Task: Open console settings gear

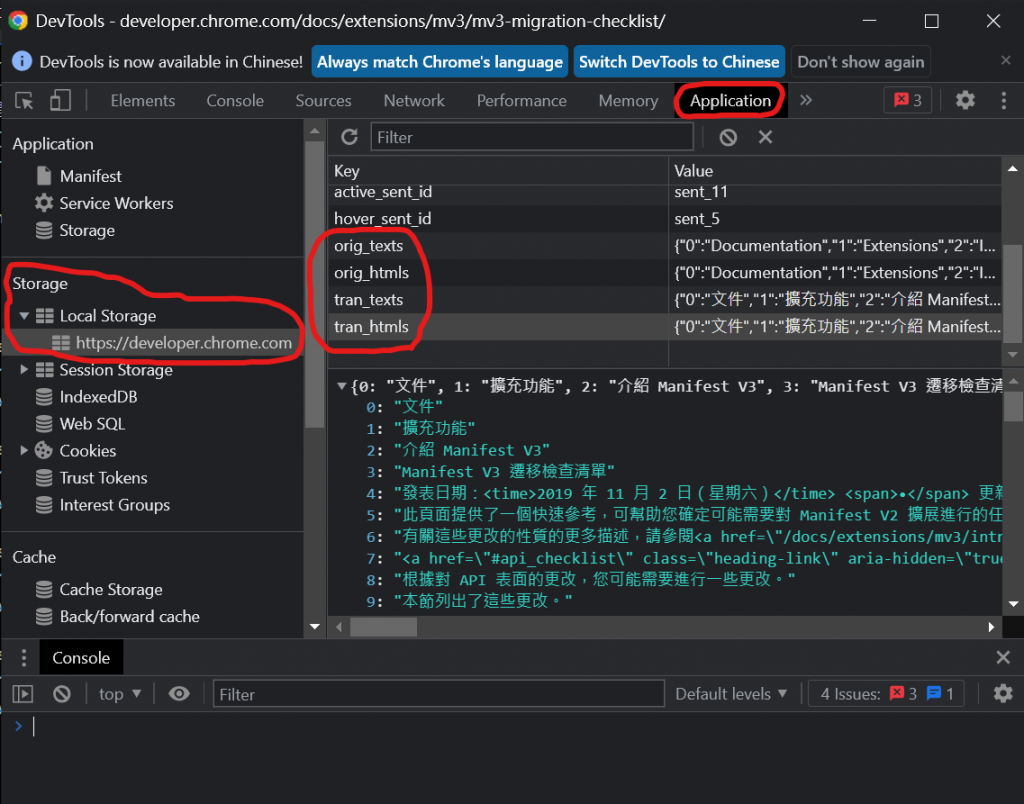Action: pos(1003,693)
